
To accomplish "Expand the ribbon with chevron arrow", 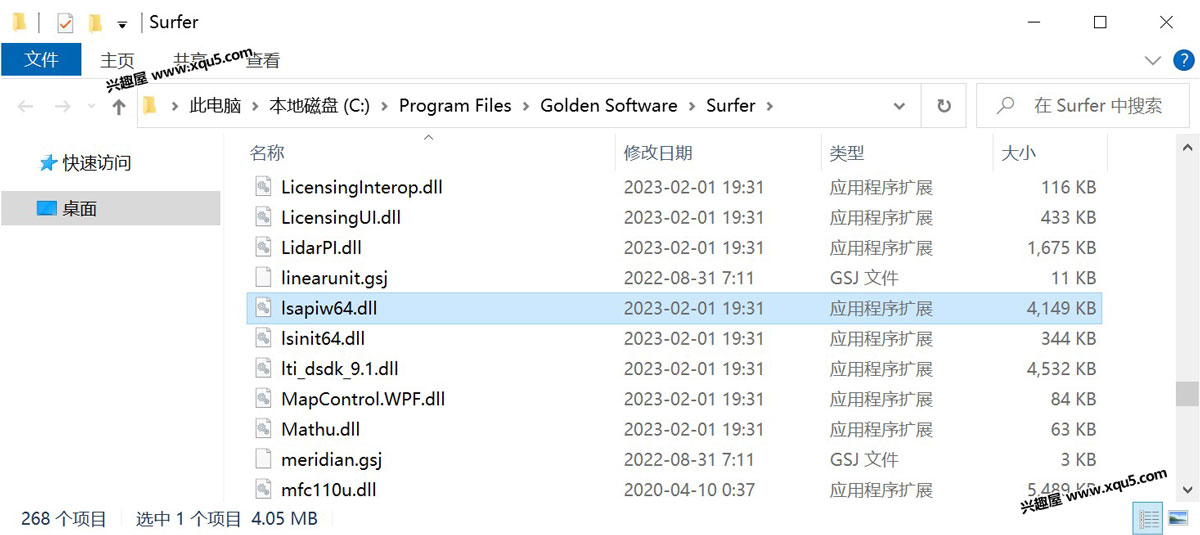I will click(1153, 60).
